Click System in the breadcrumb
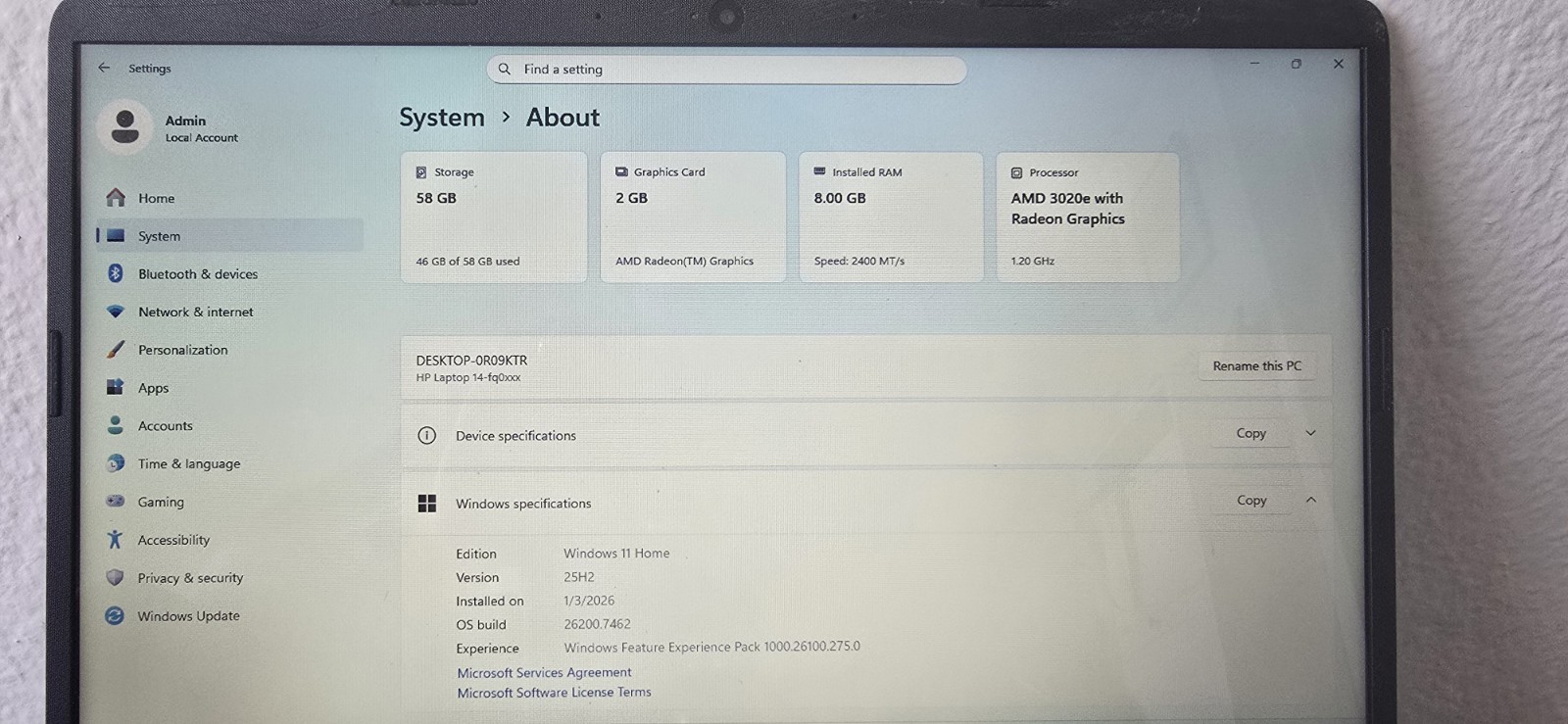Image resolution: width=1568 pixels, height=724 pixels. pyautogui.click(x=442, y=118)
